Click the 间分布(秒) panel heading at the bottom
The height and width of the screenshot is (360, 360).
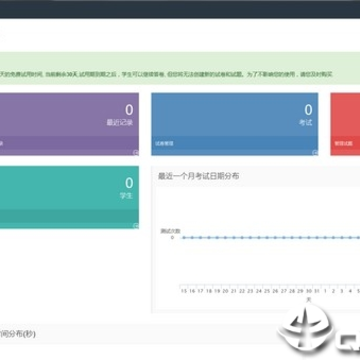coord(18,333)
